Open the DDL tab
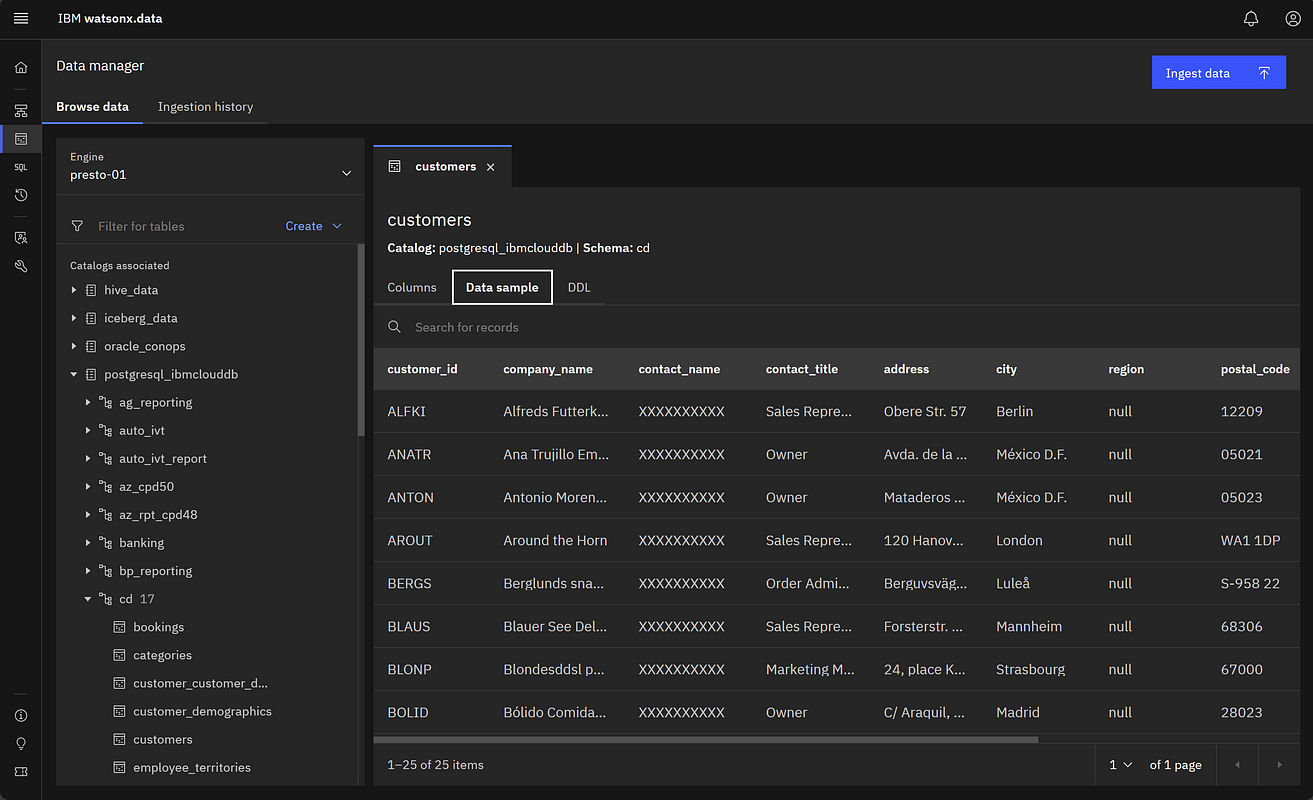This screenshot has height=800, width=1313. pos(579,287)
